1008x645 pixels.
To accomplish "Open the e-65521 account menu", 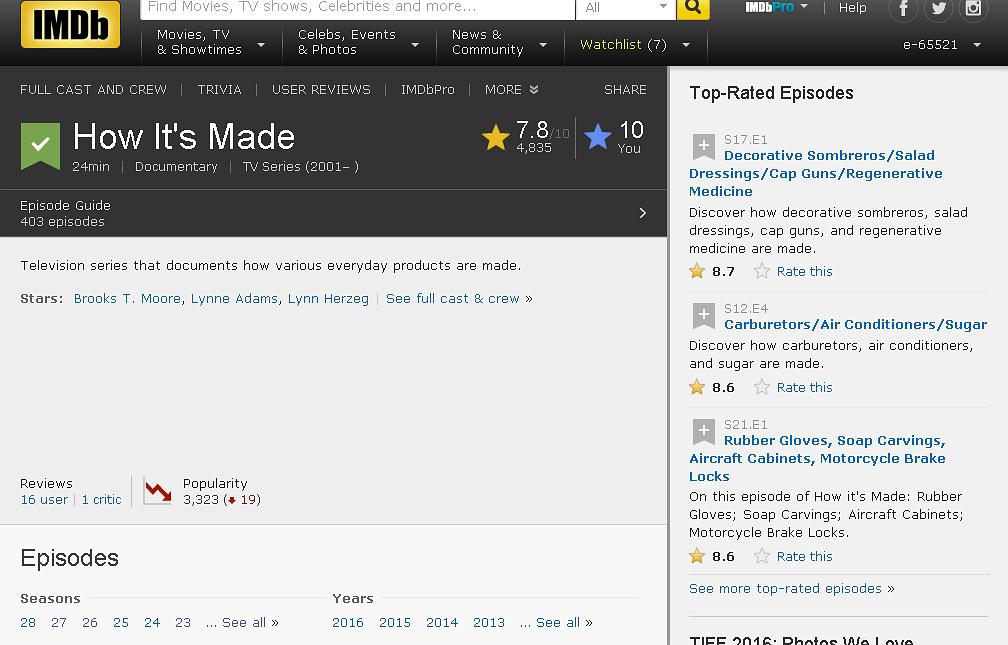I will [x=942, y=44].
